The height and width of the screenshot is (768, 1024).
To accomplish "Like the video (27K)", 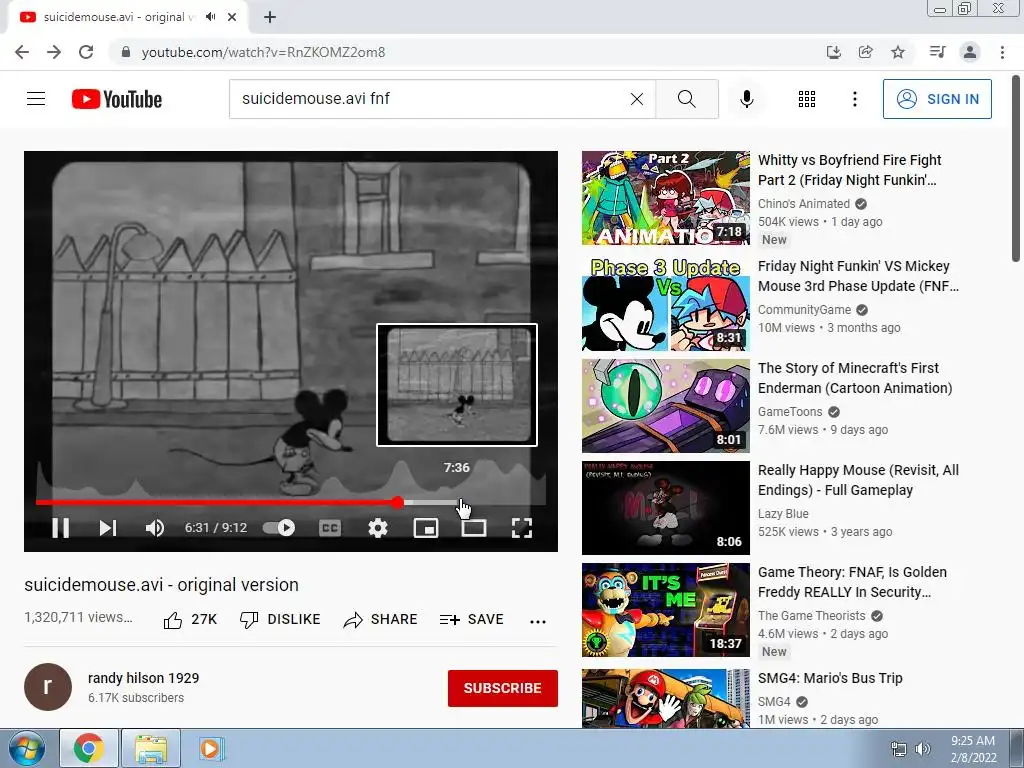I will pyautogui.click(x=190, y=620).
